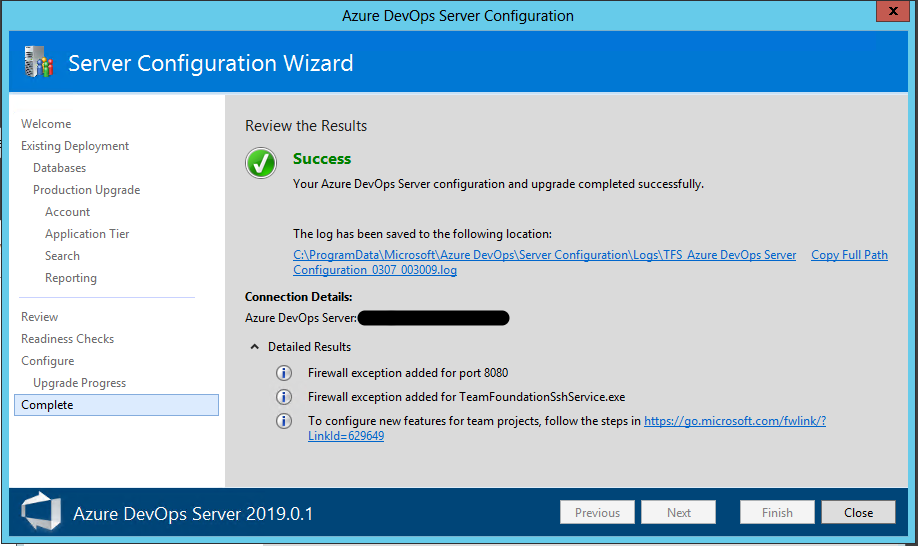Click the server wizard header icon
Screen dimensions: 918x546
38,63
